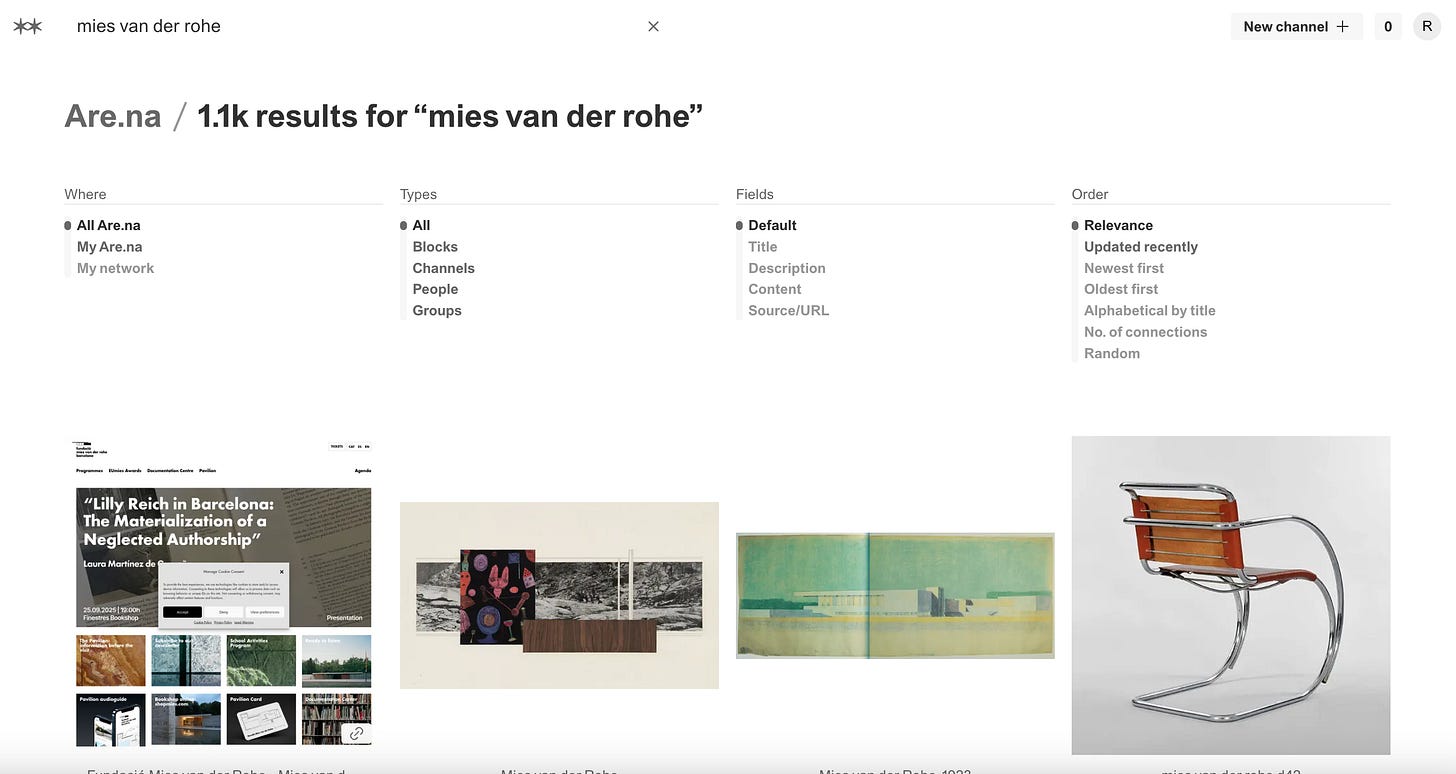The width and height of the screenshot is (1456, 774).
Task: Sort results by Newest first
Action: pos(1124,268)
